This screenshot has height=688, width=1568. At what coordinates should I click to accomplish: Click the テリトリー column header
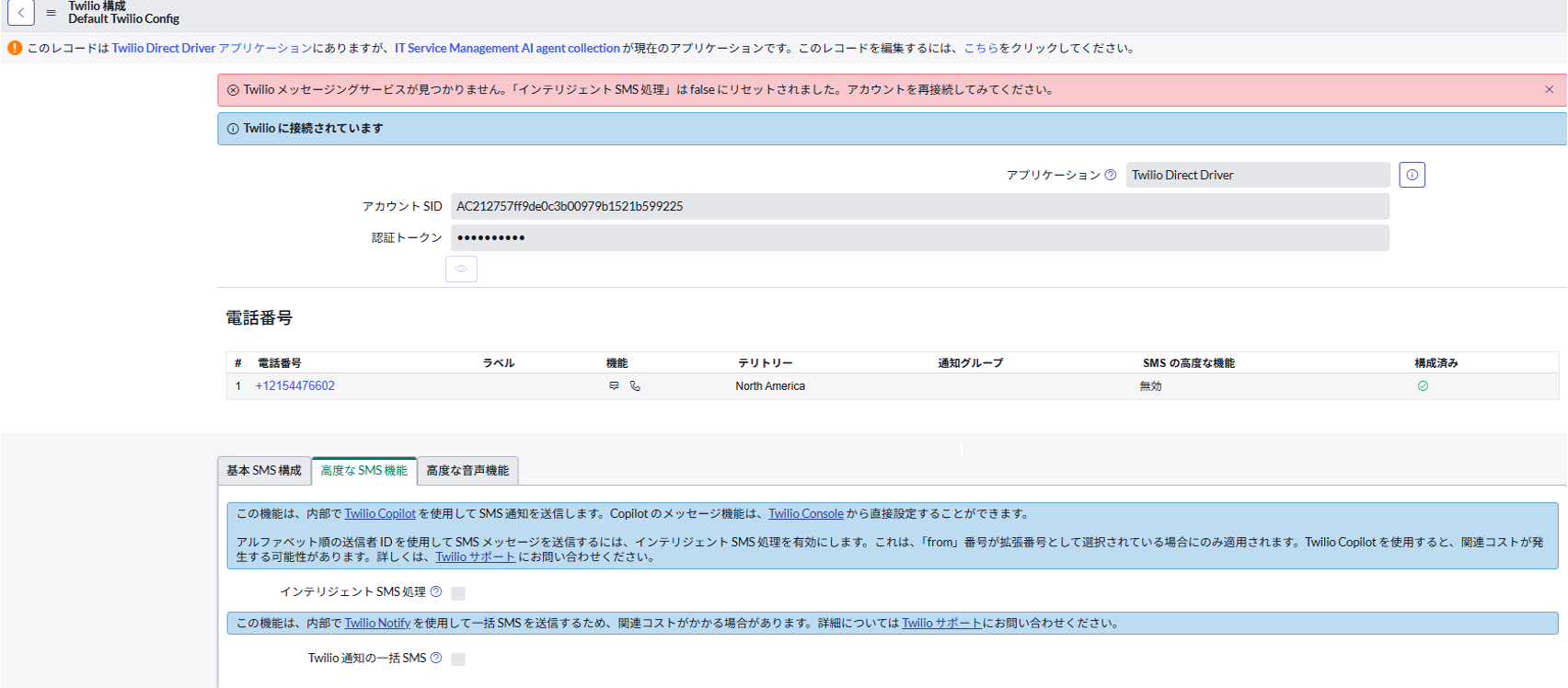point(765,363)
